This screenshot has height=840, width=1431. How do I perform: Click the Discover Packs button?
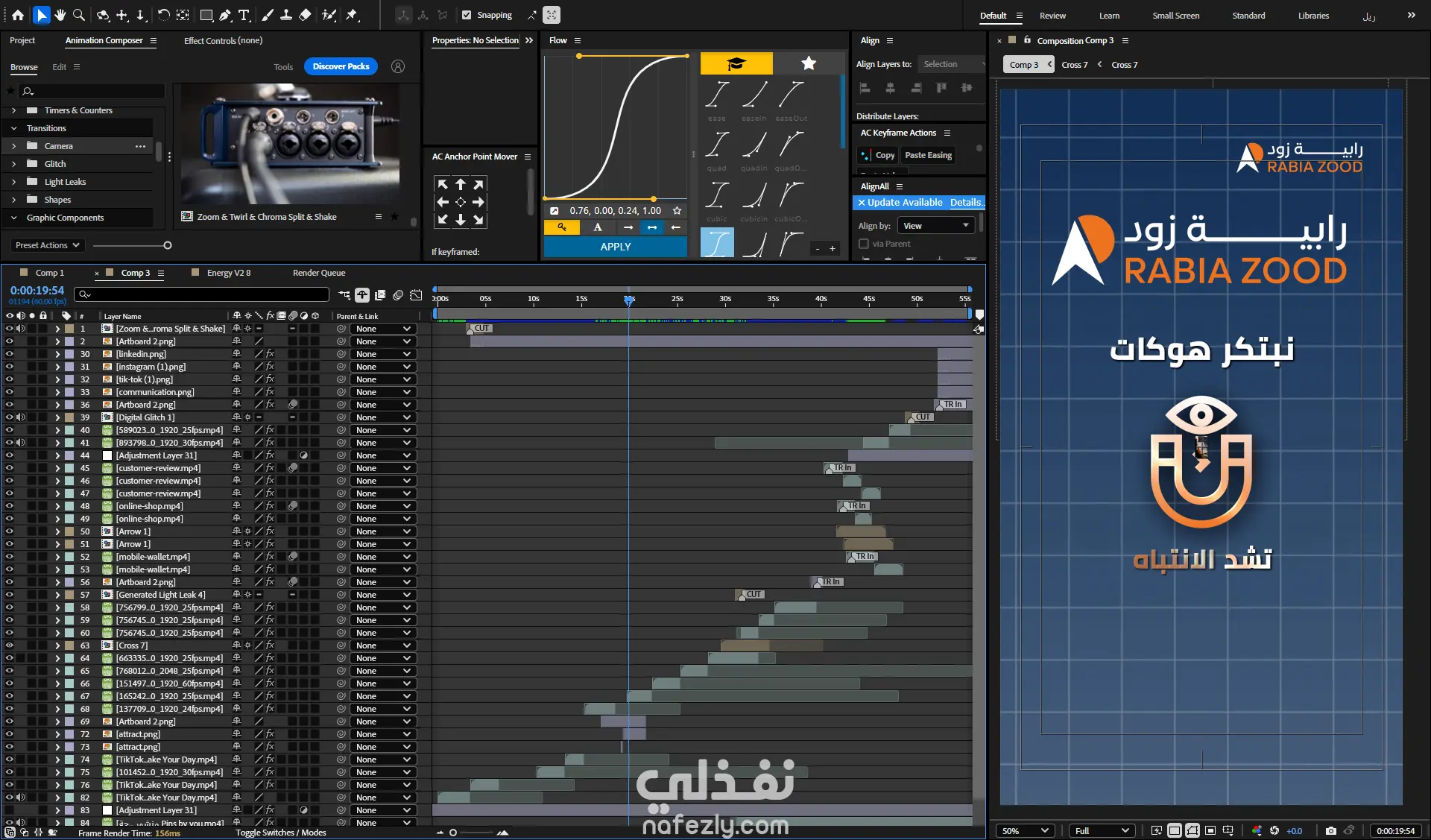point(341,66)
